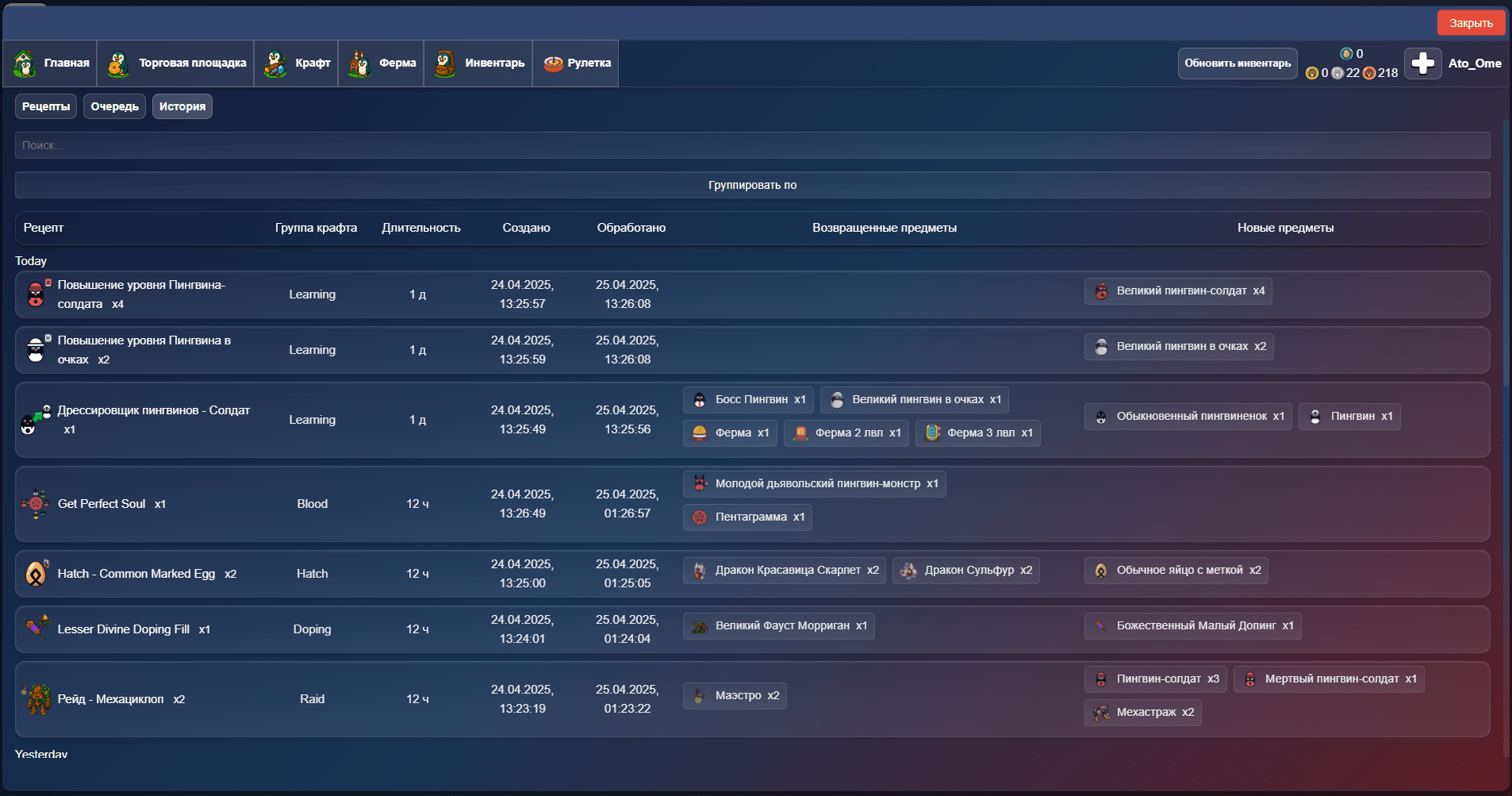Click the trading penguin icon beside Торговая площадка
The height and width of the screenshot is (796, 1512).
(x=118, y=63)
